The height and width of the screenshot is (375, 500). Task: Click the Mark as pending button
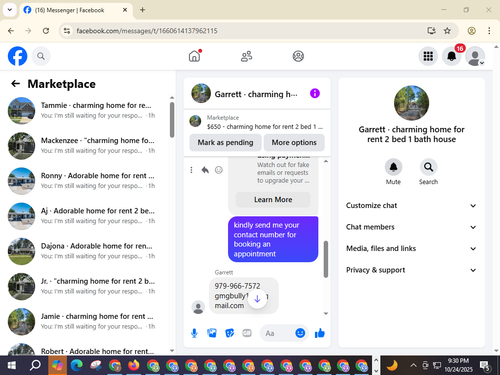225,143
